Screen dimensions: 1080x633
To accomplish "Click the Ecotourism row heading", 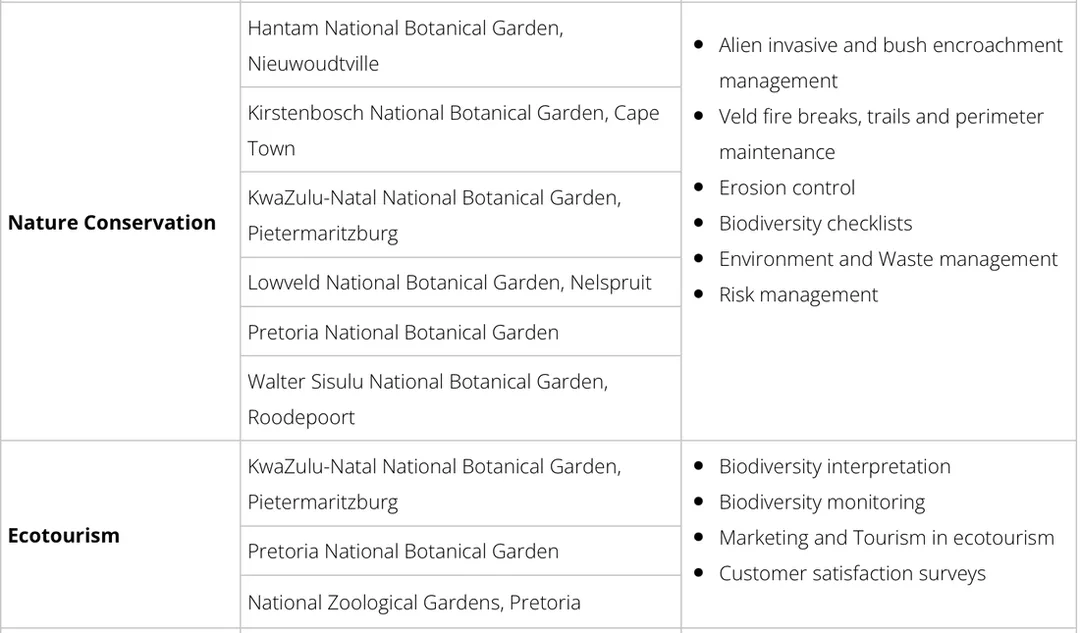I will [64, 535].
